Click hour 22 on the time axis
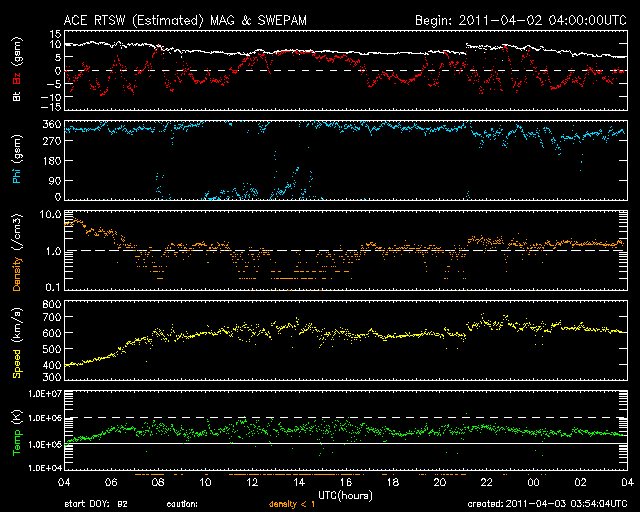The height and width of the screenshot is (512, 640). (487, 483)
